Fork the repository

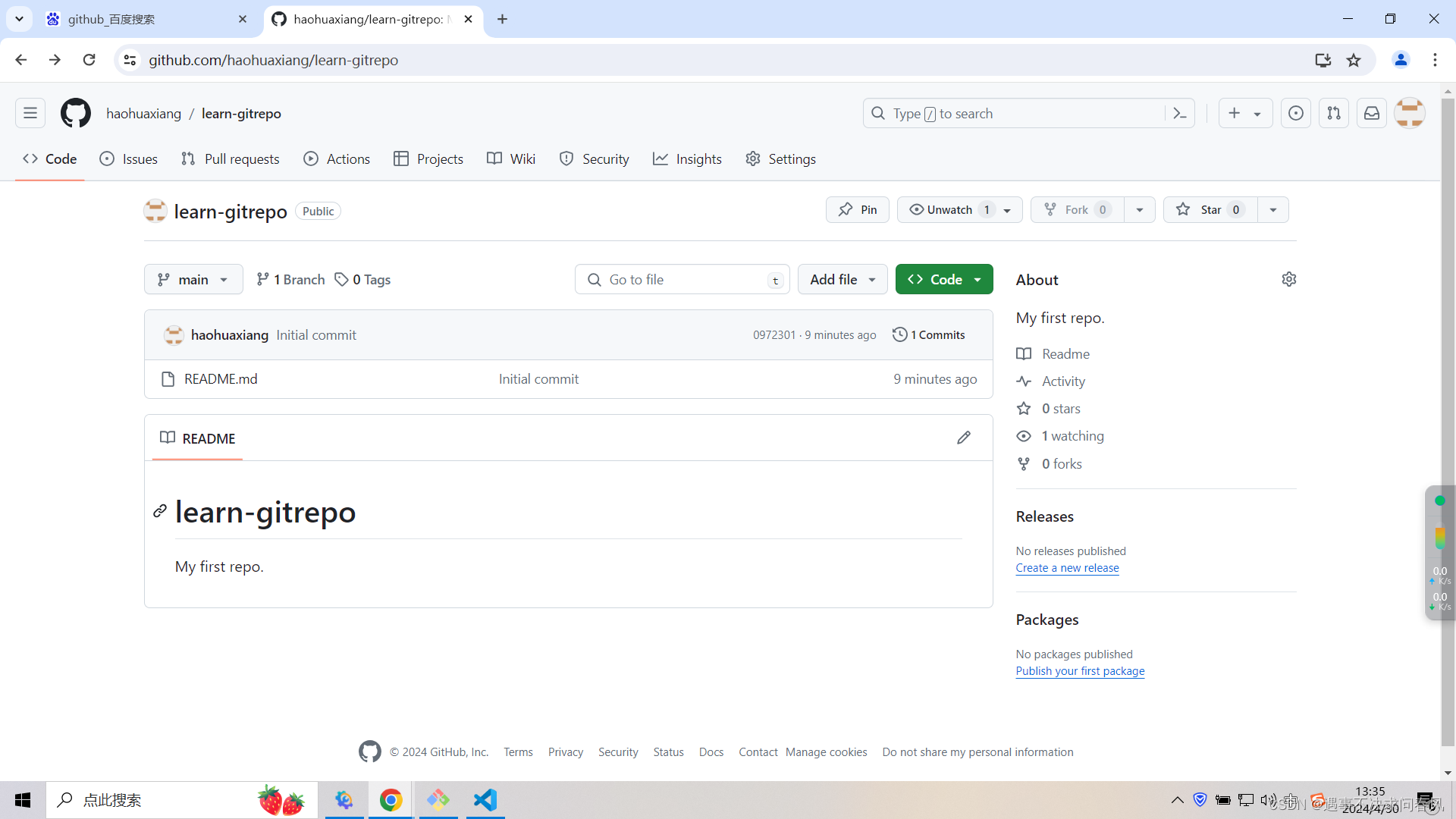tap(1077, 210)
